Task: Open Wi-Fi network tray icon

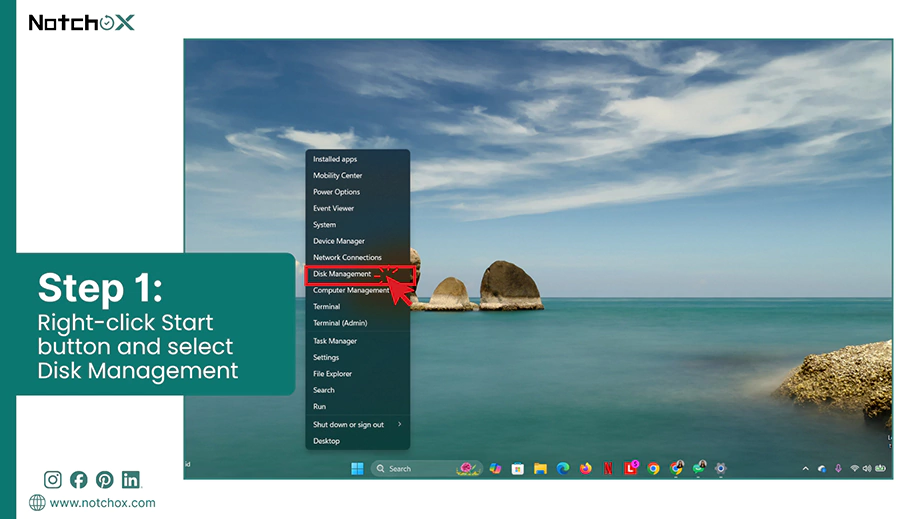Action: (854, 469)
